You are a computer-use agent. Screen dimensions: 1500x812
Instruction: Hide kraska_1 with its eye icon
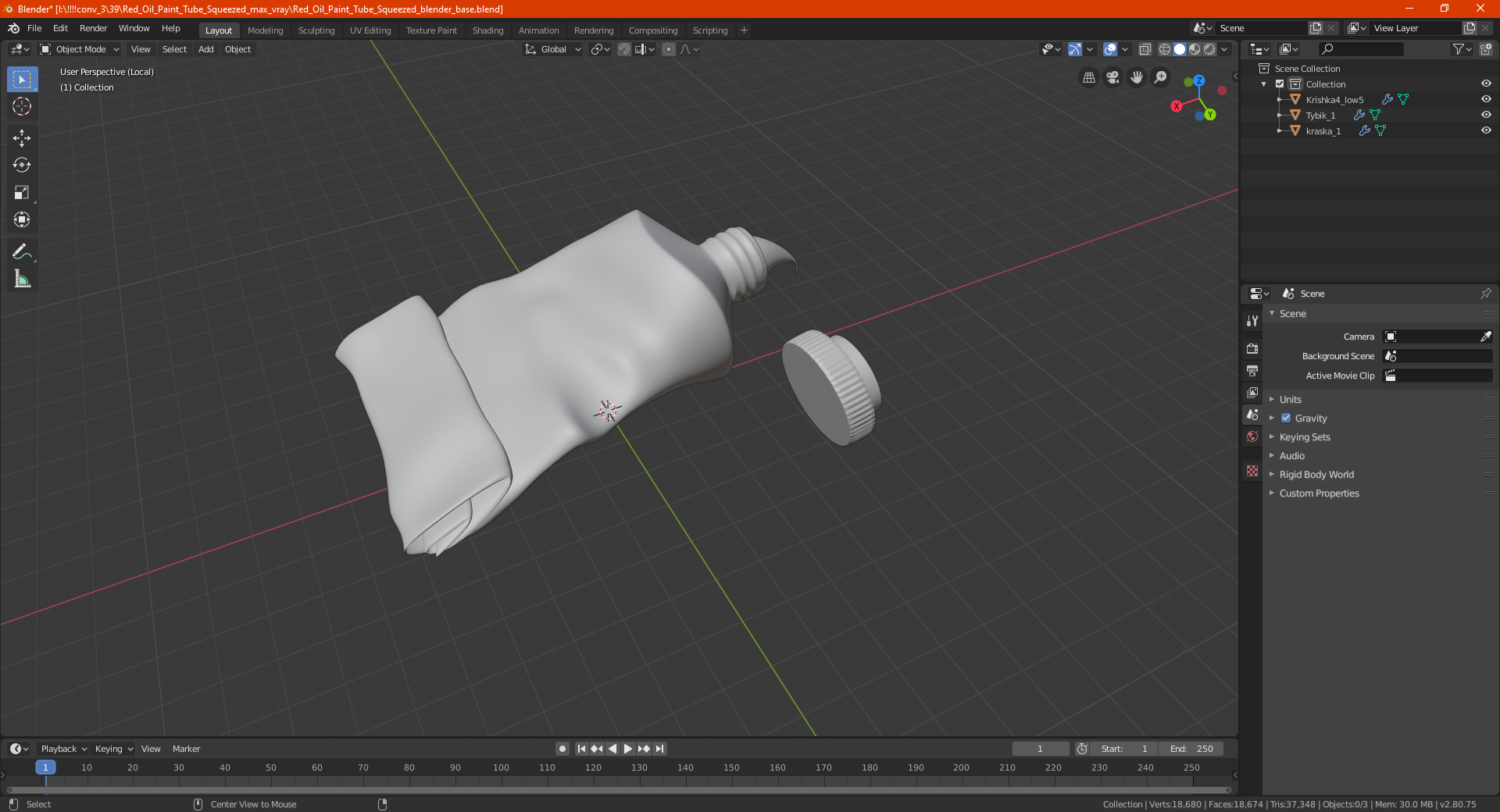point(1486,131)
